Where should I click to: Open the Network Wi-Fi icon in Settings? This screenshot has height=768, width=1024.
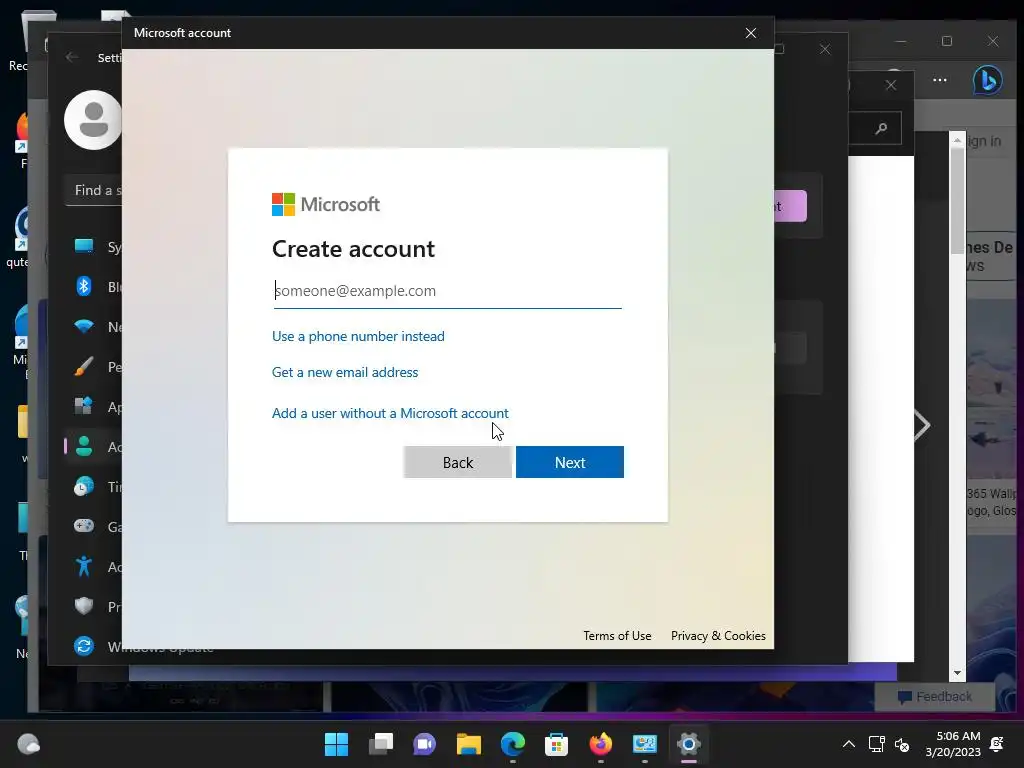84,327
